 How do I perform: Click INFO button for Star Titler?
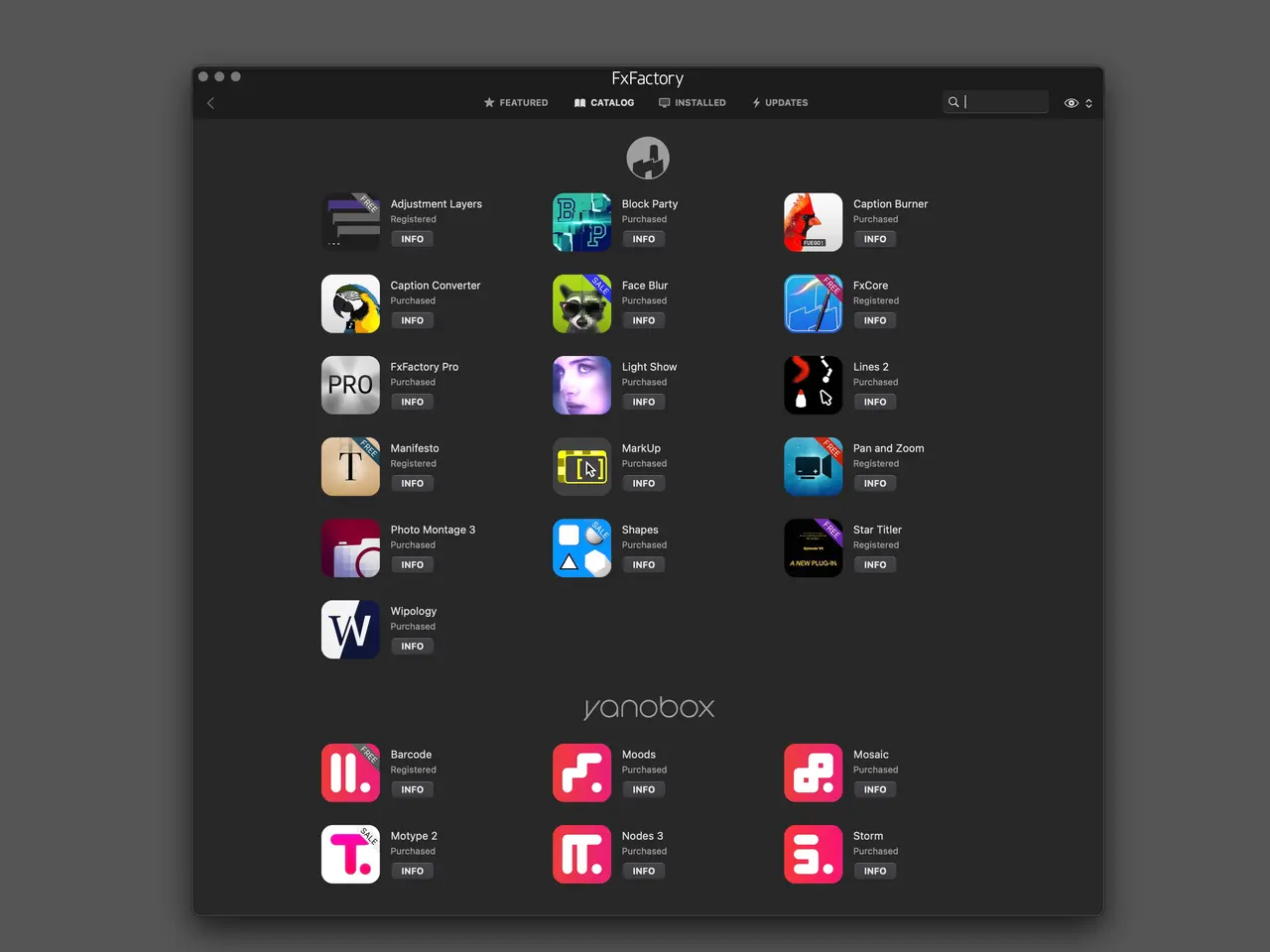point(875,564)
